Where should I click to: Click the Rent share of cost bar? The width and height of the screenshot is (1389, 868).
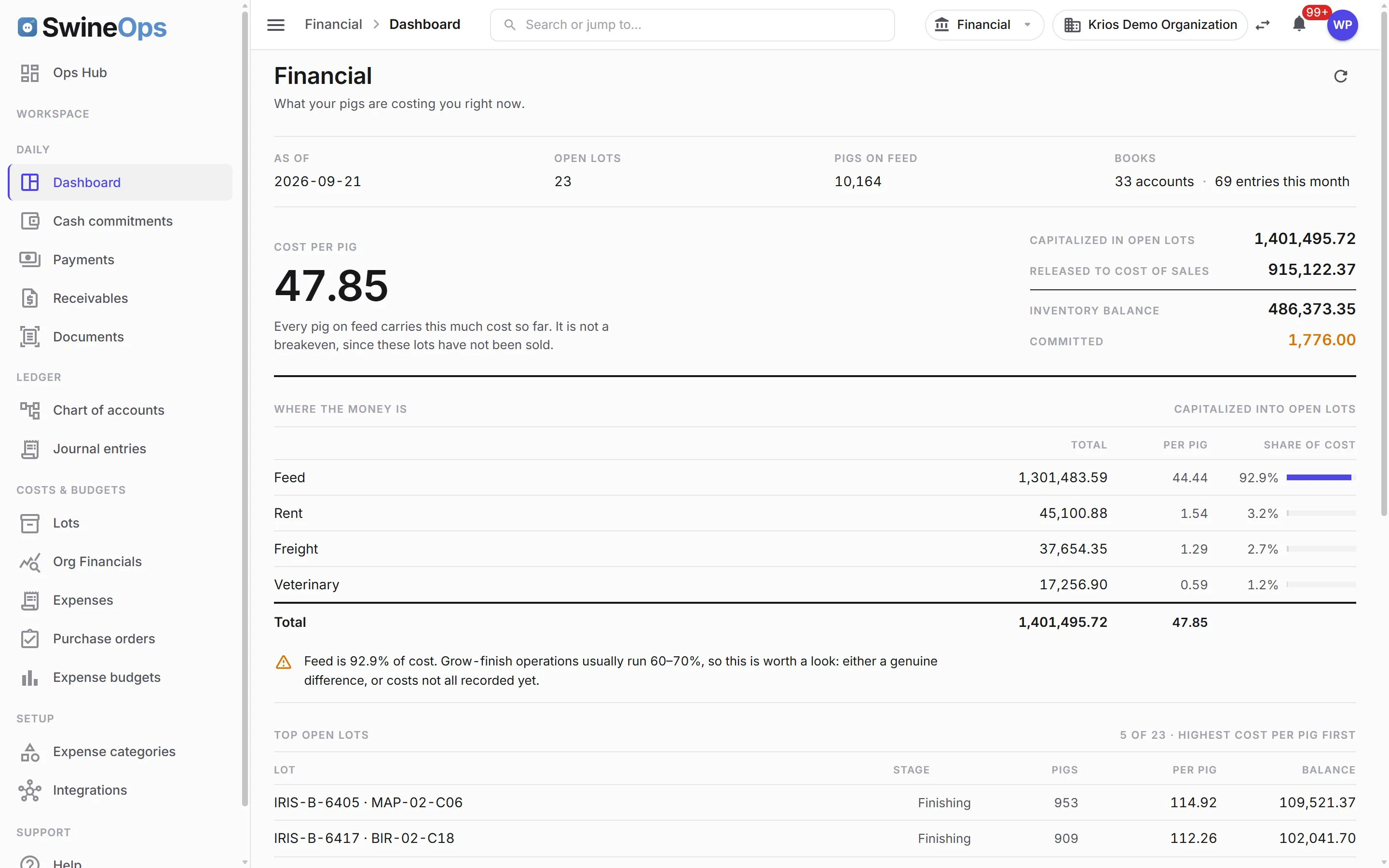tap(1321, 513)
